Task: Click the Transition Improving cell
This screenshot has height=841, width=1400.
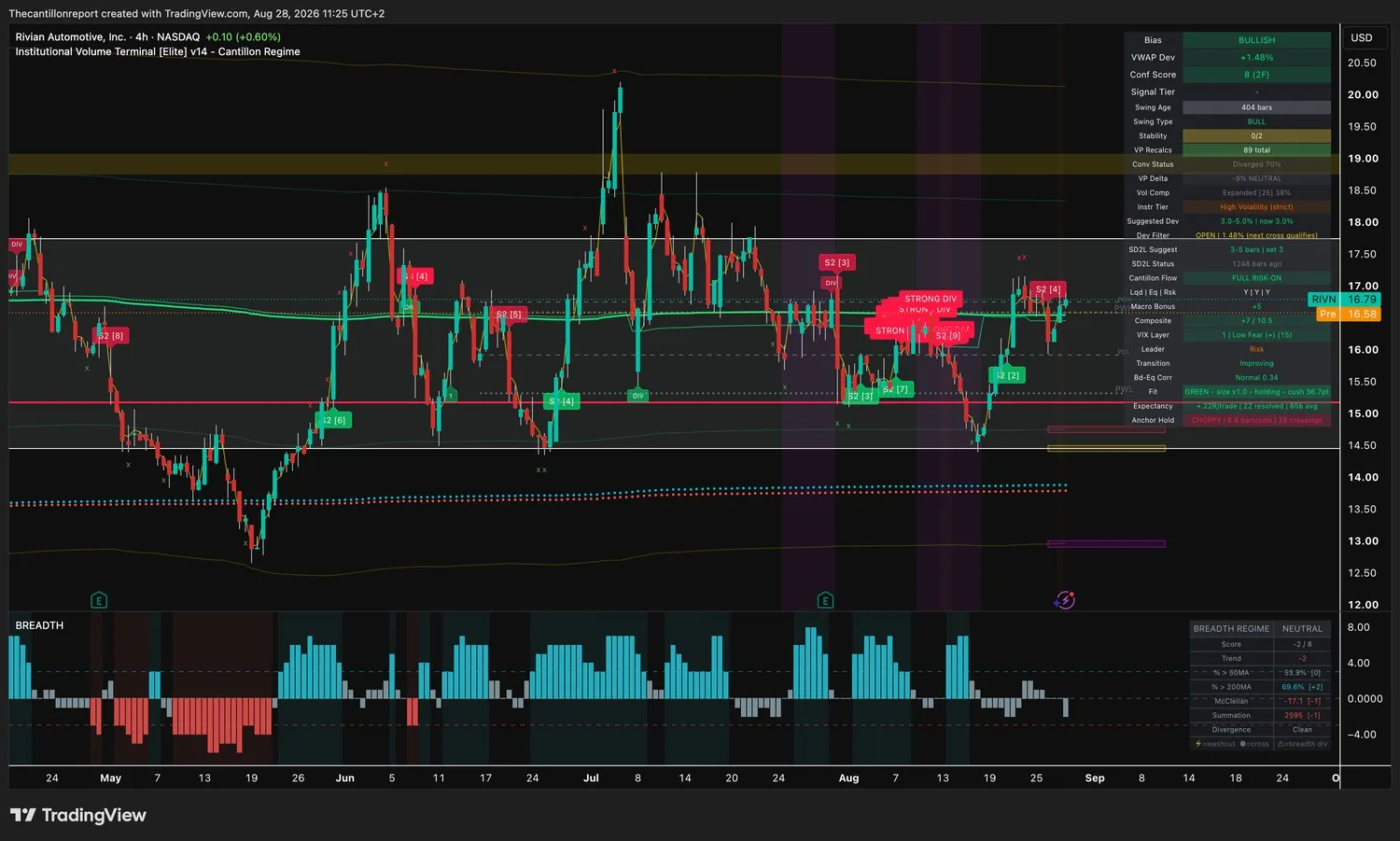Action: coord(1256,363)
